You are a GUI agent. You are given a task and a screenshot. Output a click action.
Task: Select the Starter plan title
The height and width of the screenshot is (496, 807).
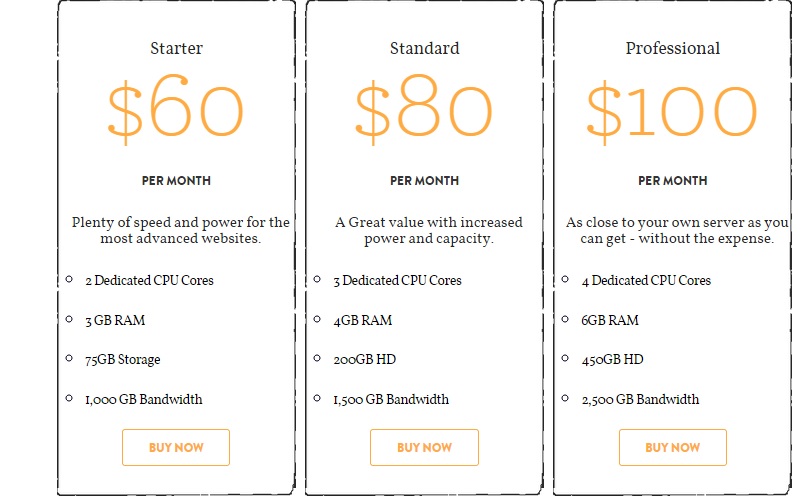pyautogui.click(x=176, y=48)
